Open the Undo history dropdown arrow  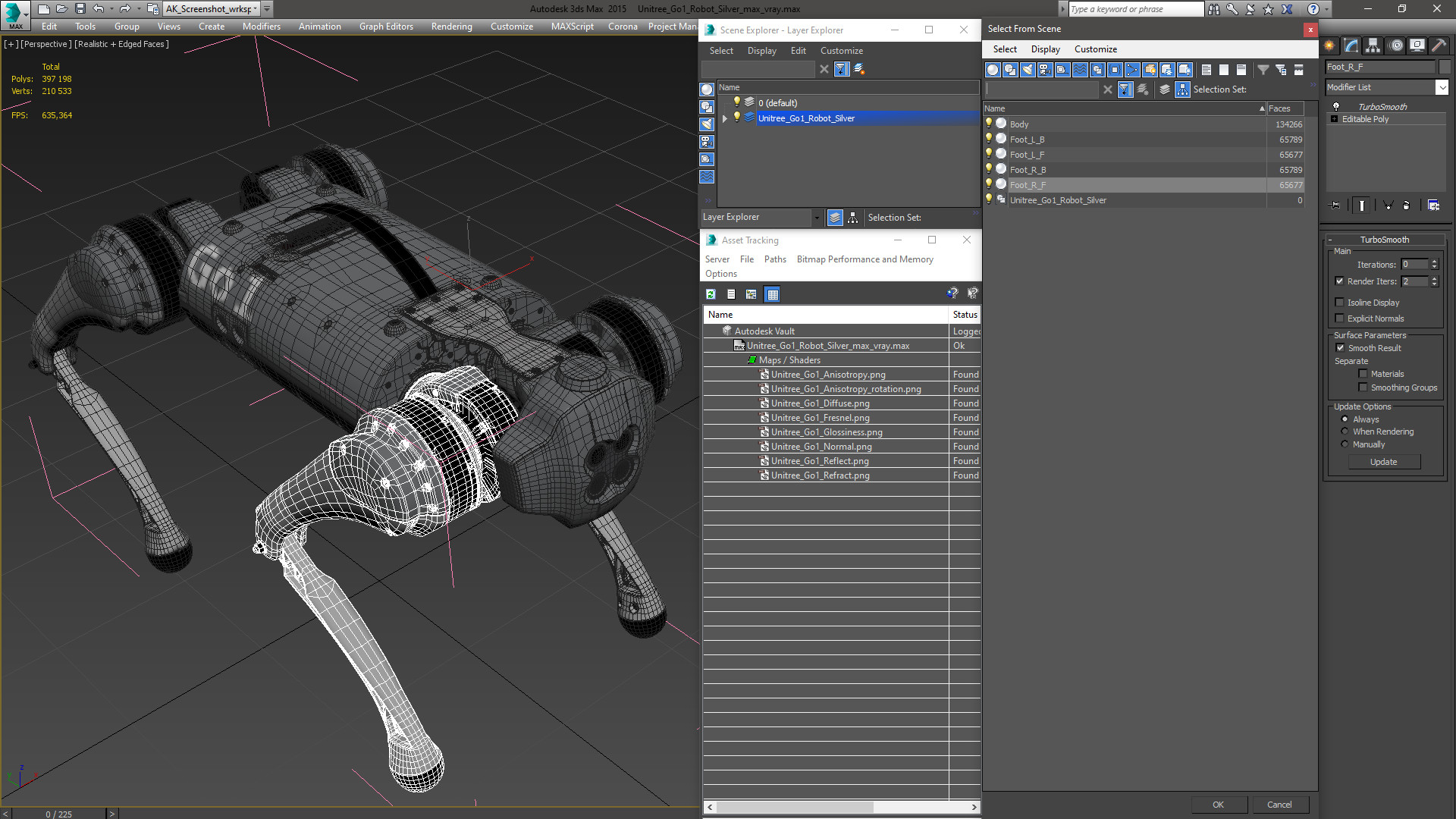[x=111, y=9]
